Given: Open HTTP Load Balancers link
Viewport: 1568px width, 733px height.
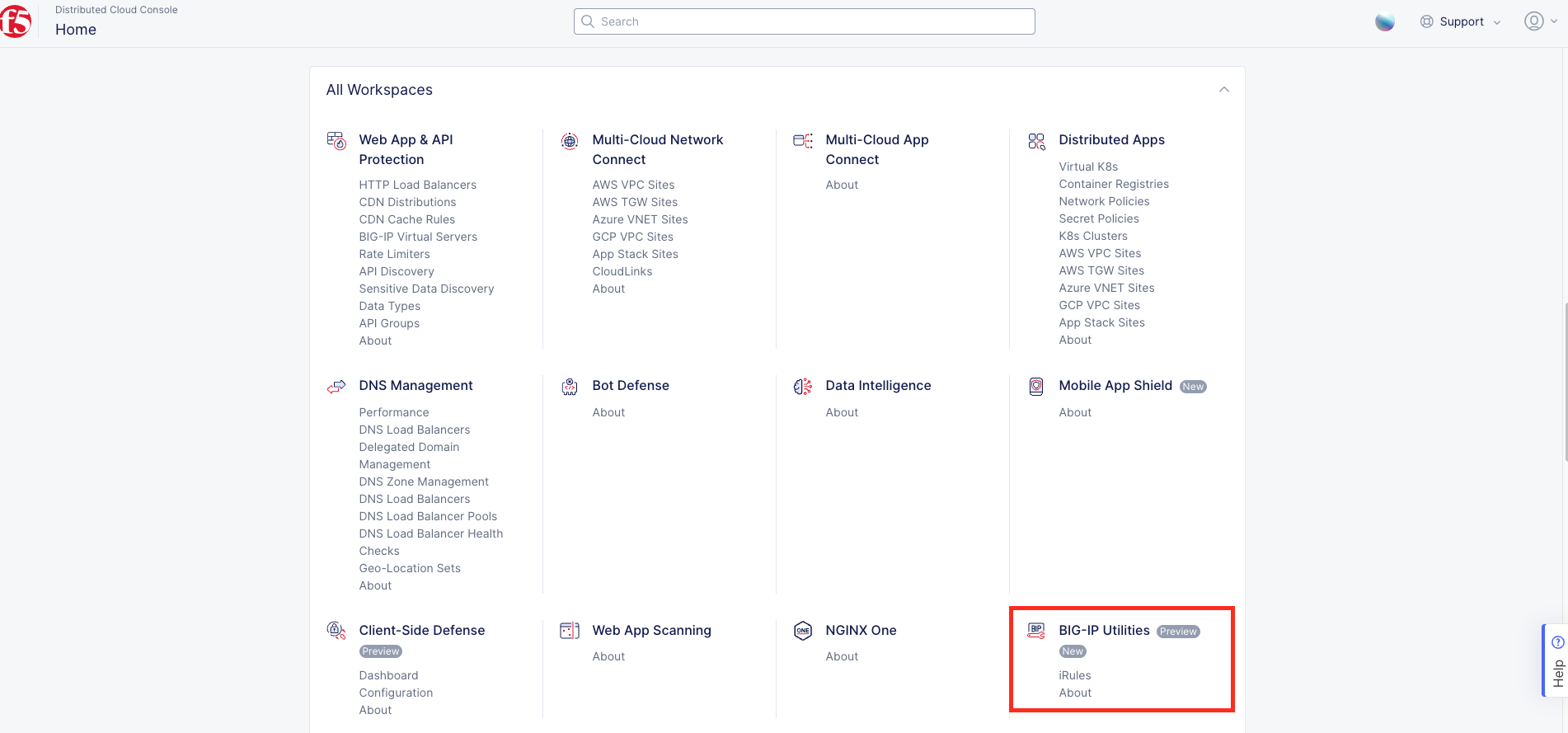Looking at the screenshot, I should pos(417,185).
